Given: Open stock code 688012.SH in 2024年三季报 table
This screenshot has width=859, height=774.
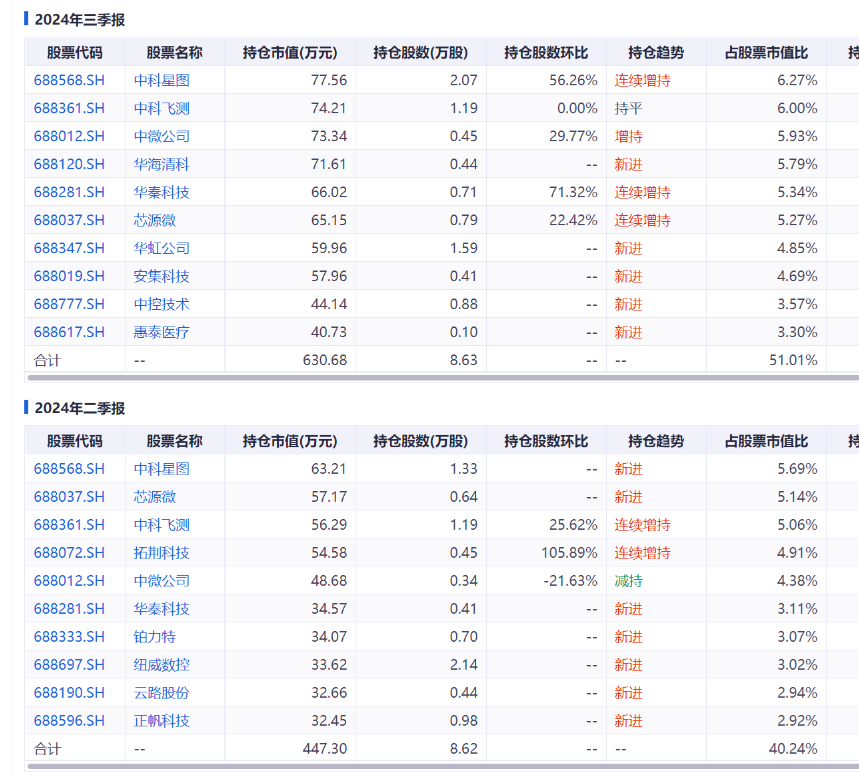Looking at the screenshot, I should click(x=69, y=136).
